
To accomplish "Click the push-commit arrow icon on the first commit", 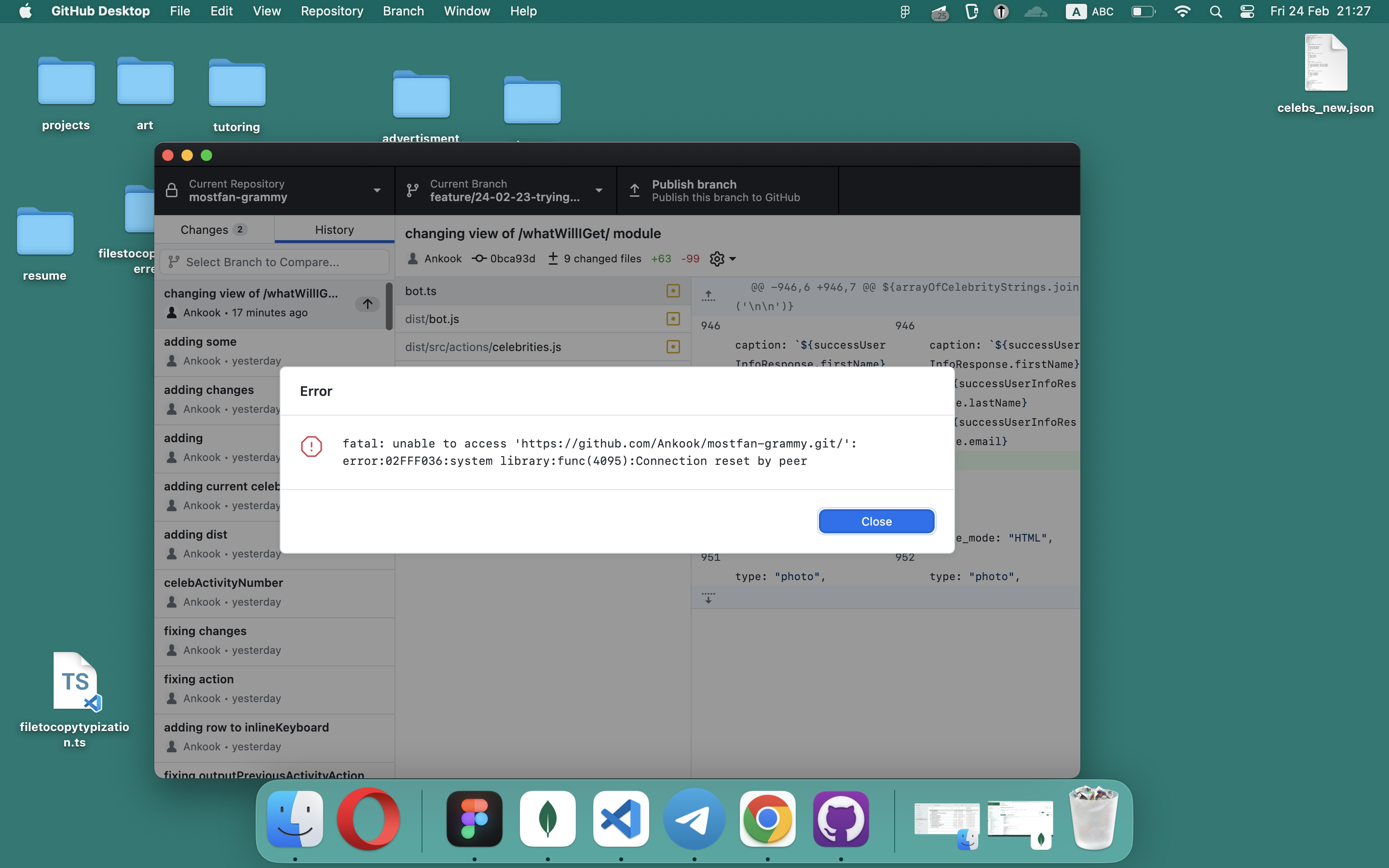I will click(x=368, y=304).
